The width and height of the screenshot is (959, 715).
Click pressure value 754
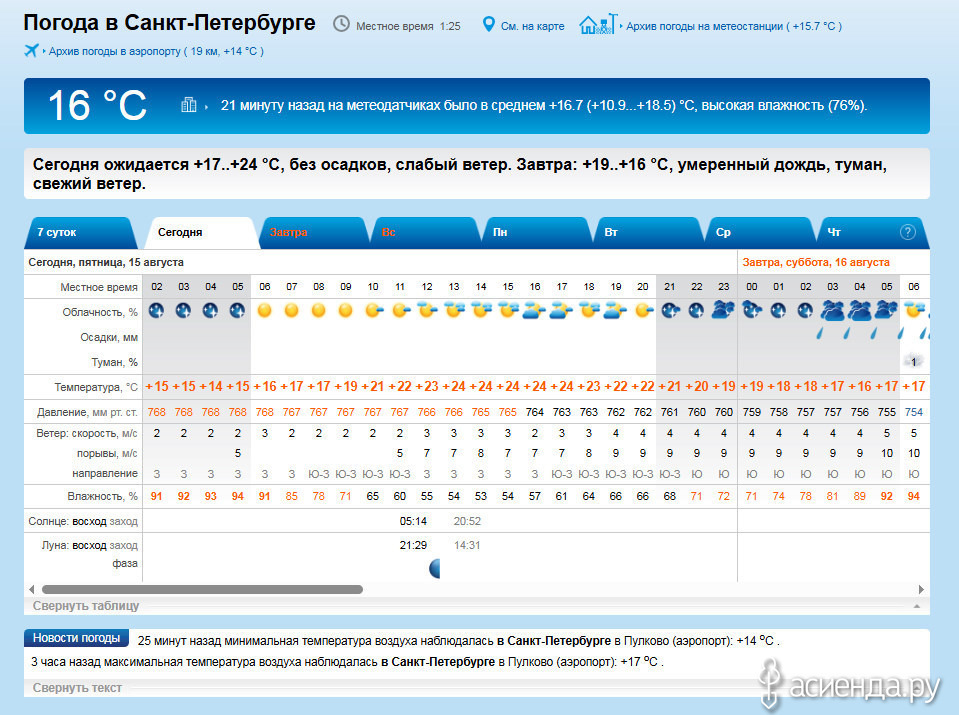[913, 412]
